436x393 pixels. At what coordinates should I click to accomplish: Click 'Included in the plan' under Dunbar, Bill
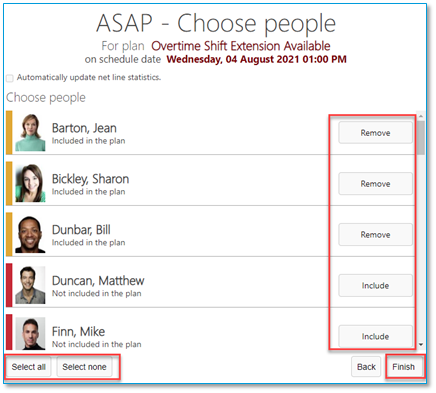tap(89, 242)
